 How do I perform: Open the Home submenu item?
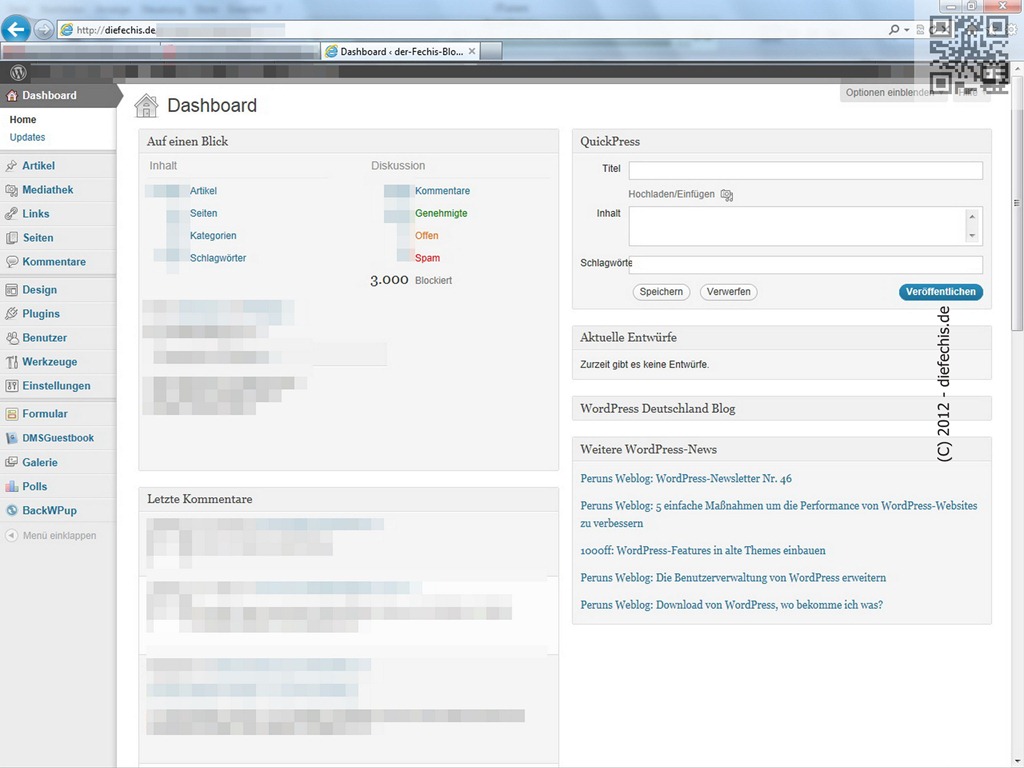[x=23, y=120]
